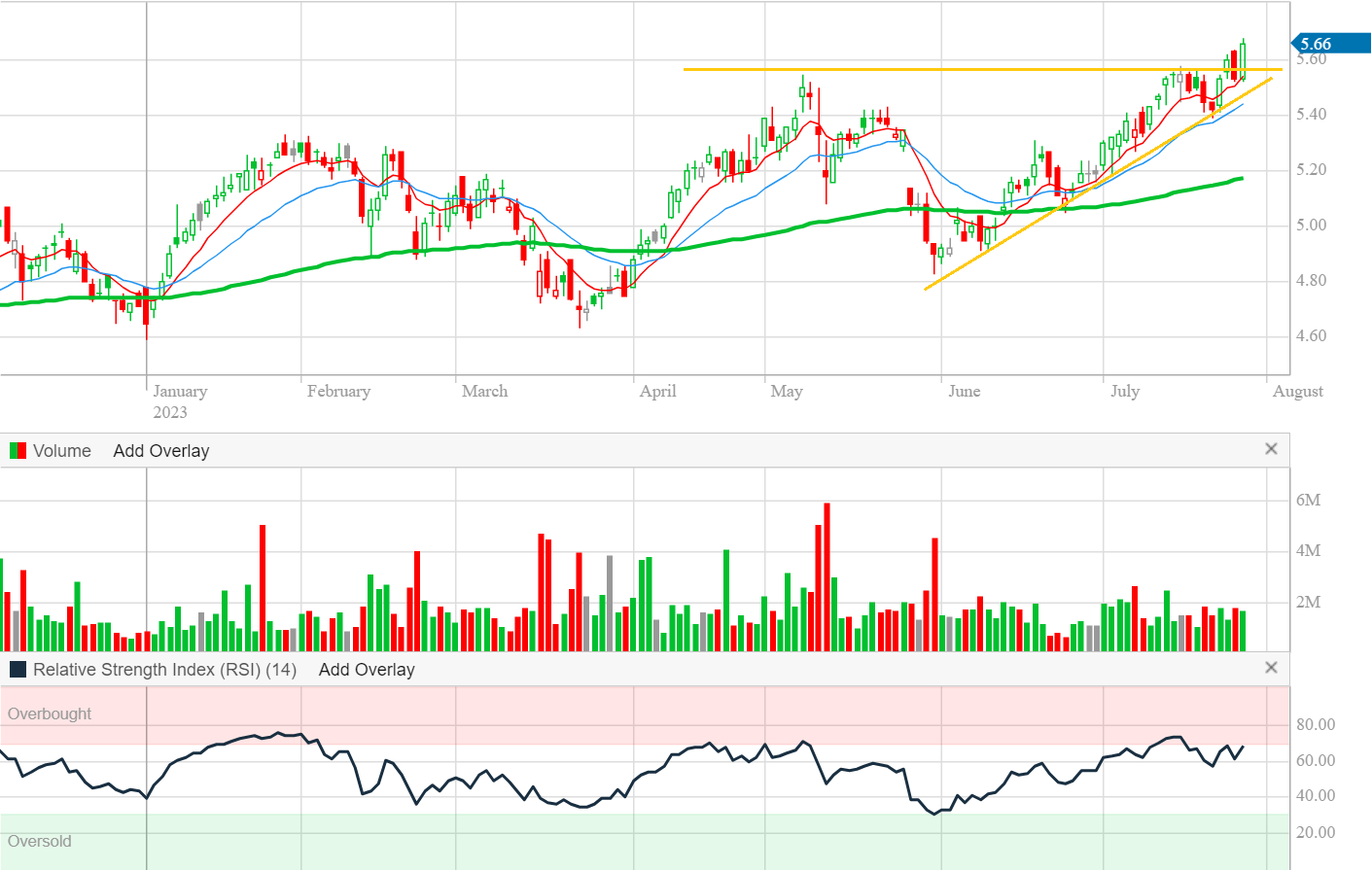
Task: Click the green-red Volume legend icon
Action: click(18, 451)
